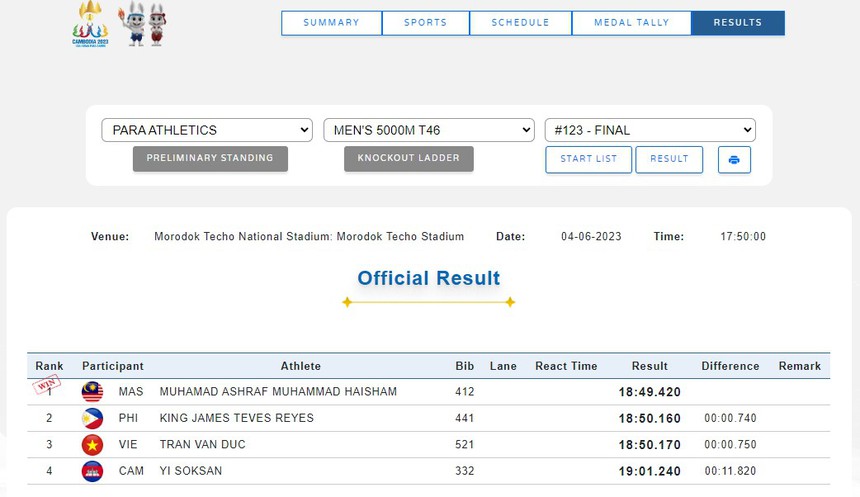
Task: Open the PARA ATHLETICS sport dropdown
Action: [207, 130]
